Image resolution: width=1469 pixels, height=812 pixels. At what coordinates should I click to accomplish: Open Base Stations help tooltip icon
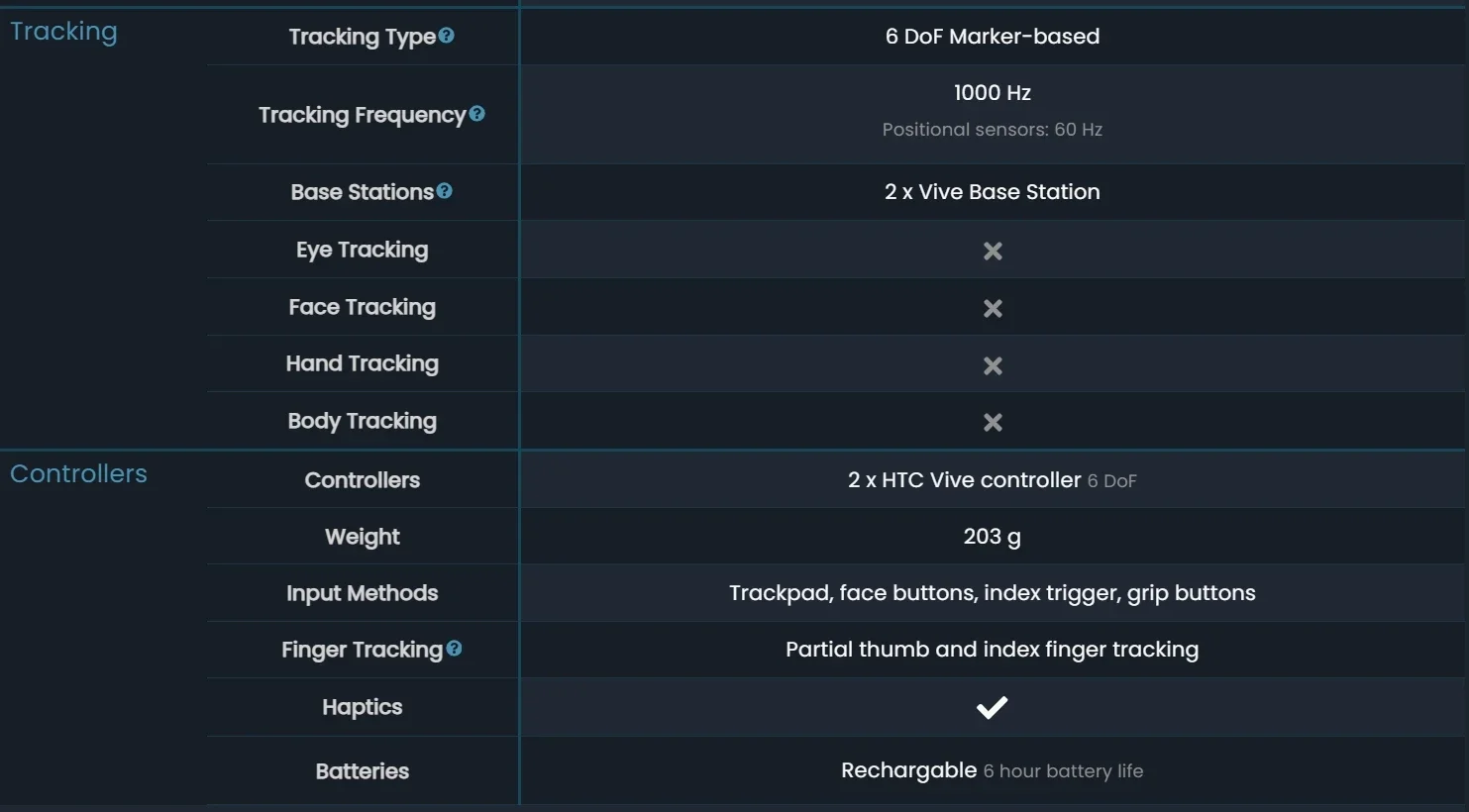445,191
